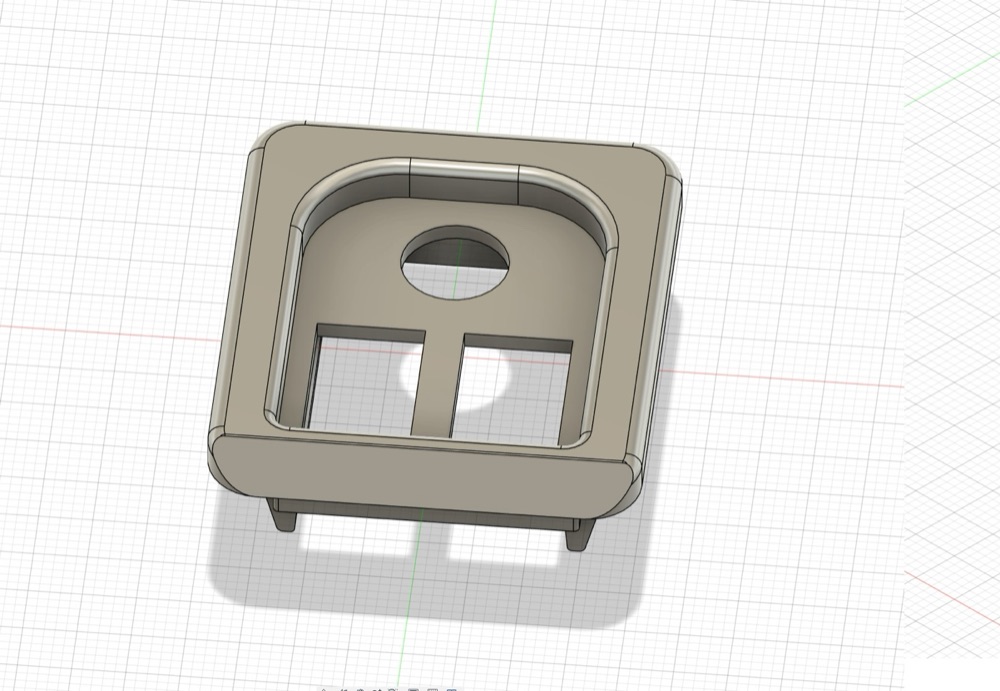The width and height of the screenshot is (1000, 691).
Task: Select the left support leg under the model
Action: point(283,516)
